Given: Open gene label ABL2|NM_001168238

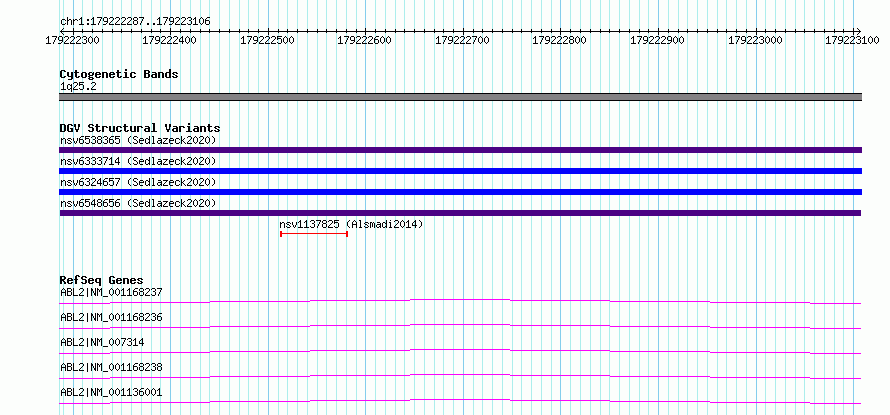Looking at the screenshot, I should 111,368.
